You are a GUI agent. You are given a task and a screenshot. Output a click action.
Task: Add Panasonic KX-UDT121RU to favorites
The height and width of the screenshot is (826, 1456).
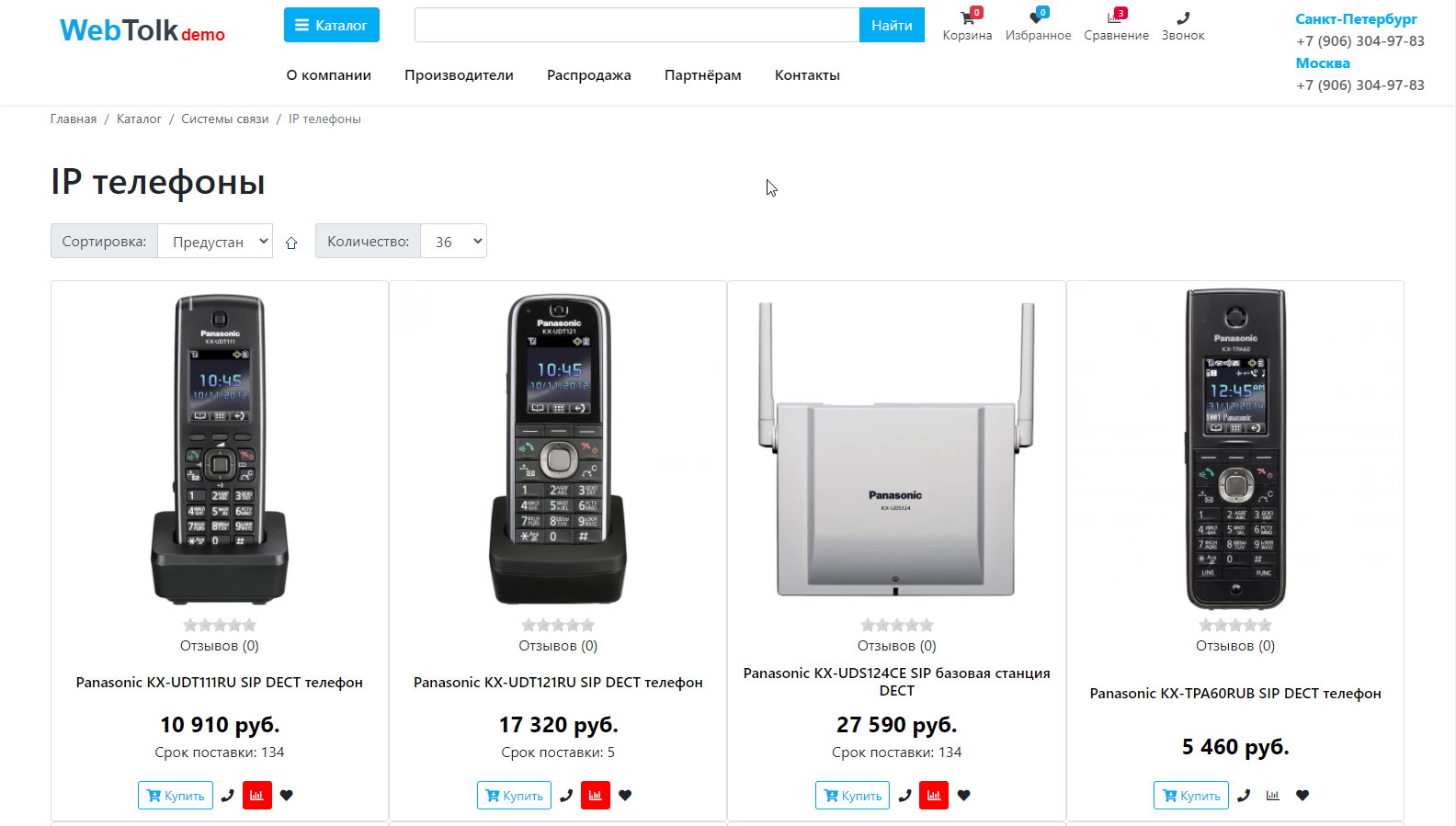(x=625, y=796)
